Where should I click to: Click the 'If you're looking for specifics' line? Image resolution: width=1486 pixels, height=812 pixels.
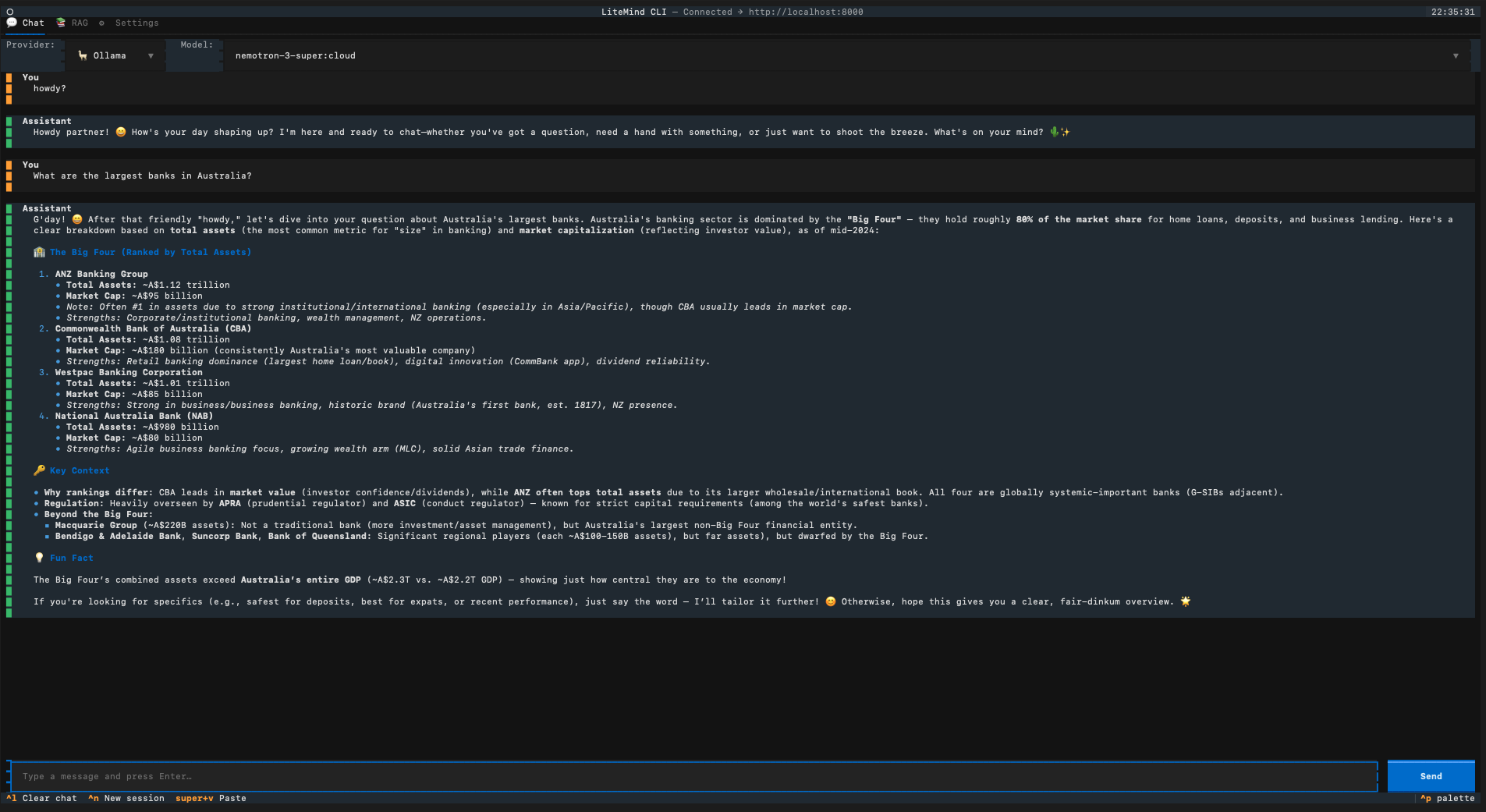(612, 602)
